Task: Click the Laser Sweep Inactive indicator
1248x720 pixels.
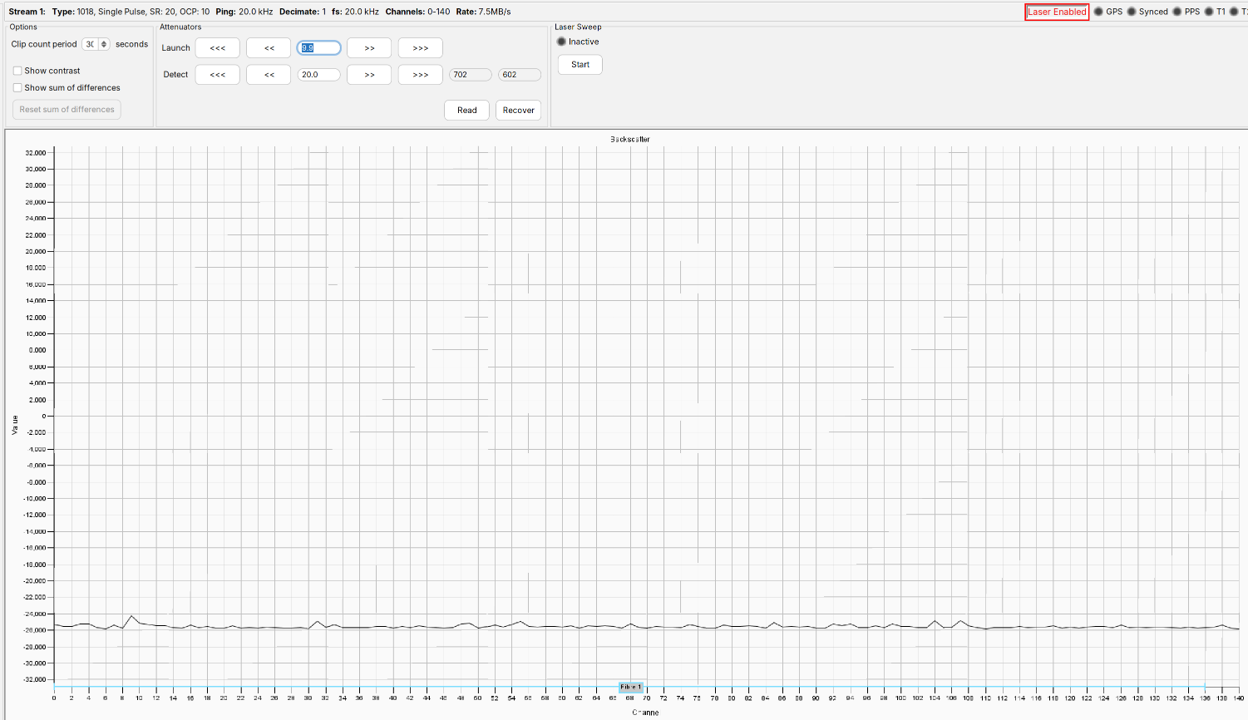Action: 562,42
